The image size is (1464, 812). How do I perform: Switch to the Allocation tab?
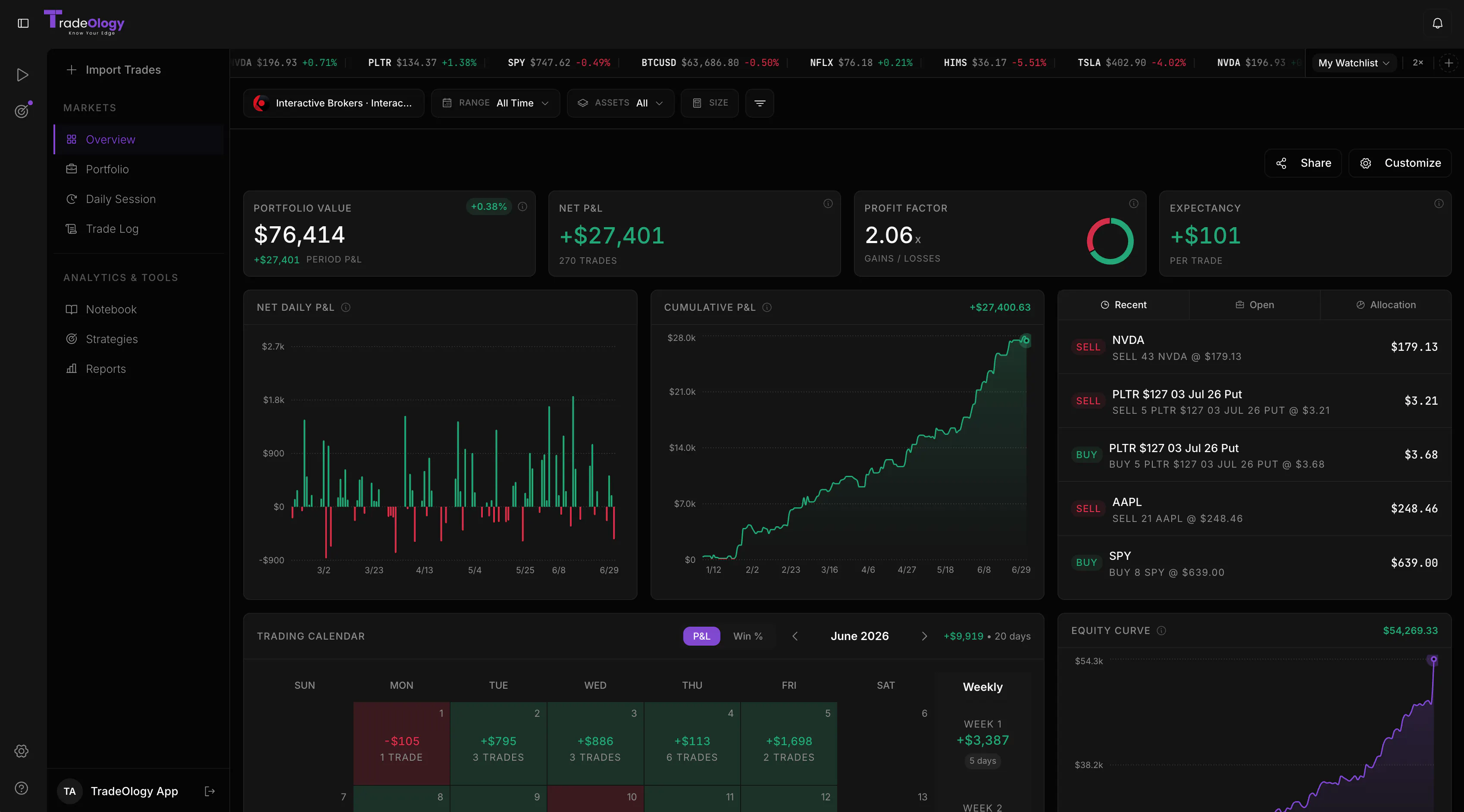point(1386,305)
